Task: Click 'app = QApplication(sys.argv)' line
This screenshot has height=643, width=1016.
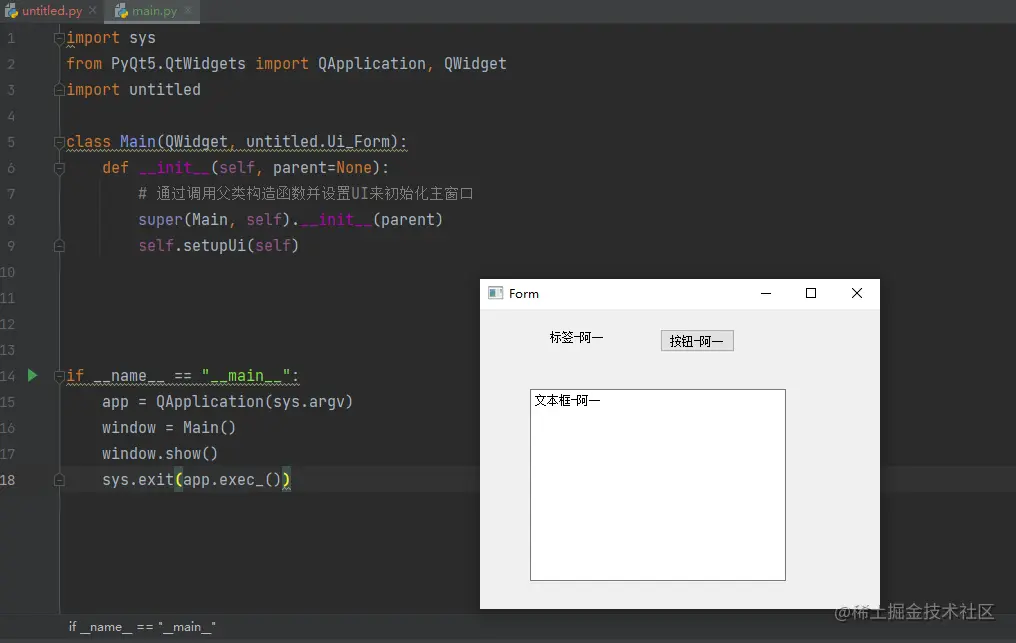Action: 227,401
